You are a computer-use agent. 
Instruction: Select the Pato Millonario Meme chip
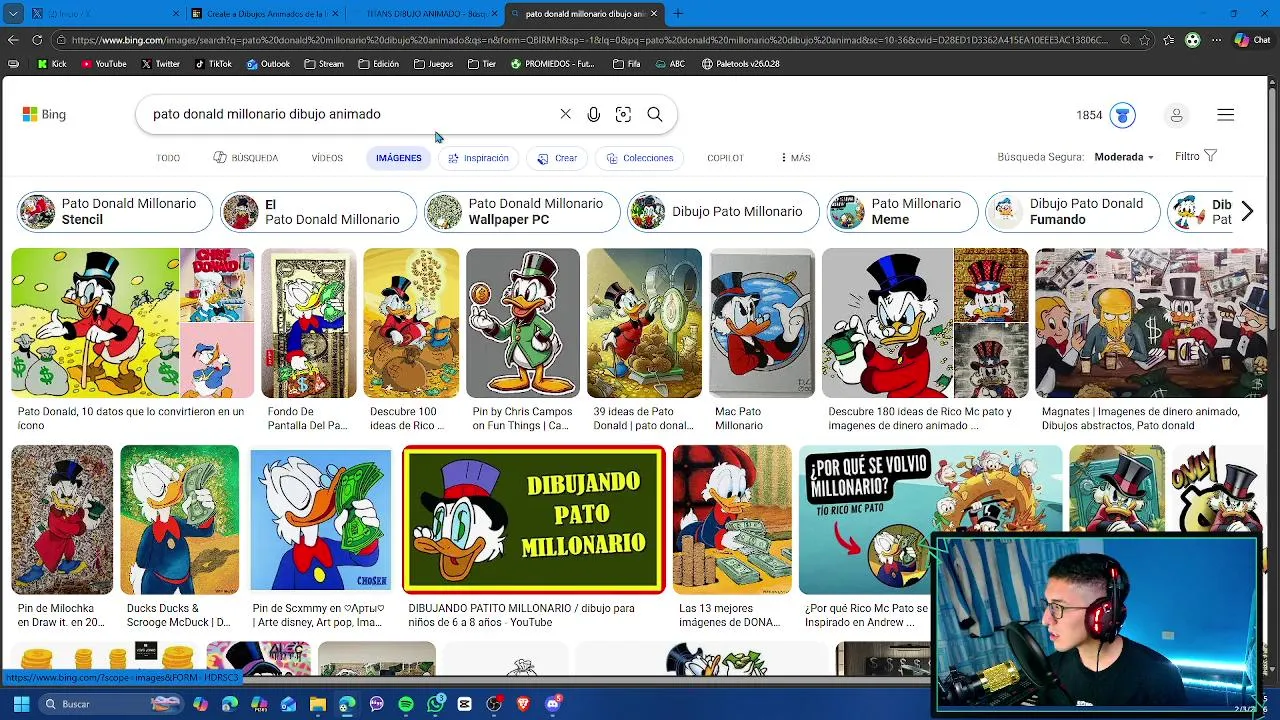[x=902, y=212]
